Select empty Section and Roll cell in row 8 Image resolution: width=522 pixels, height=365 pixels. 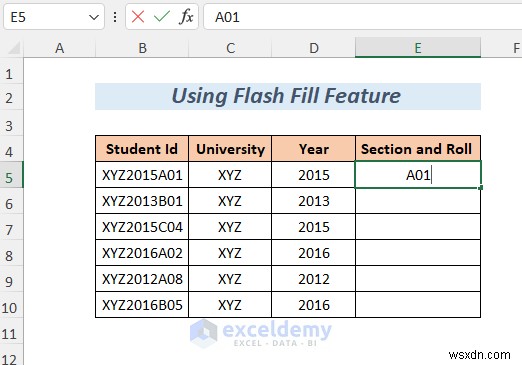click(x=418, y=253)
